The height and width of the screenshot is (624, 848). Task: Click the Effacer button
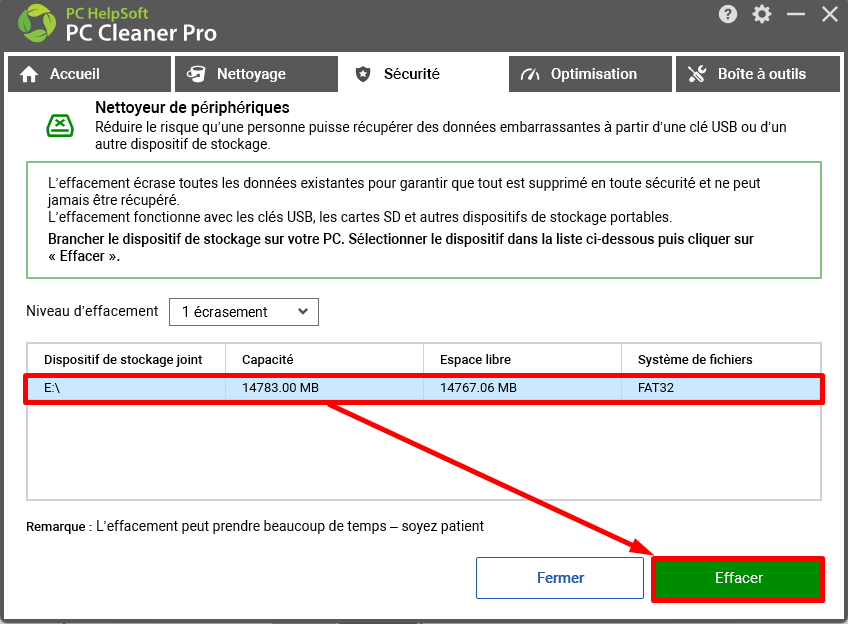coord(738,578)
